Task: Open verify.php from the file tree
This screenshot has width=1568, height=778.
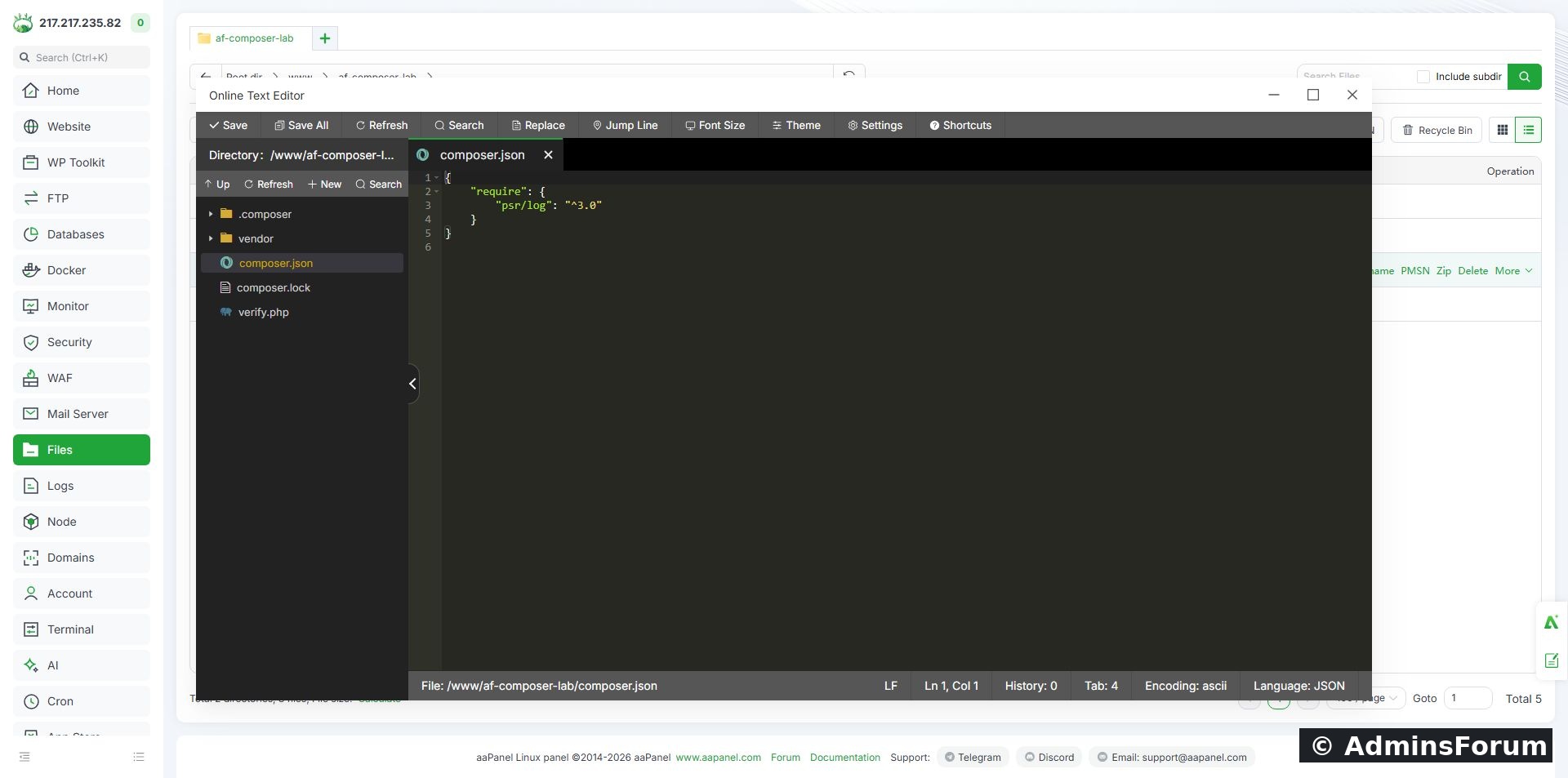Action: (263, 312)
